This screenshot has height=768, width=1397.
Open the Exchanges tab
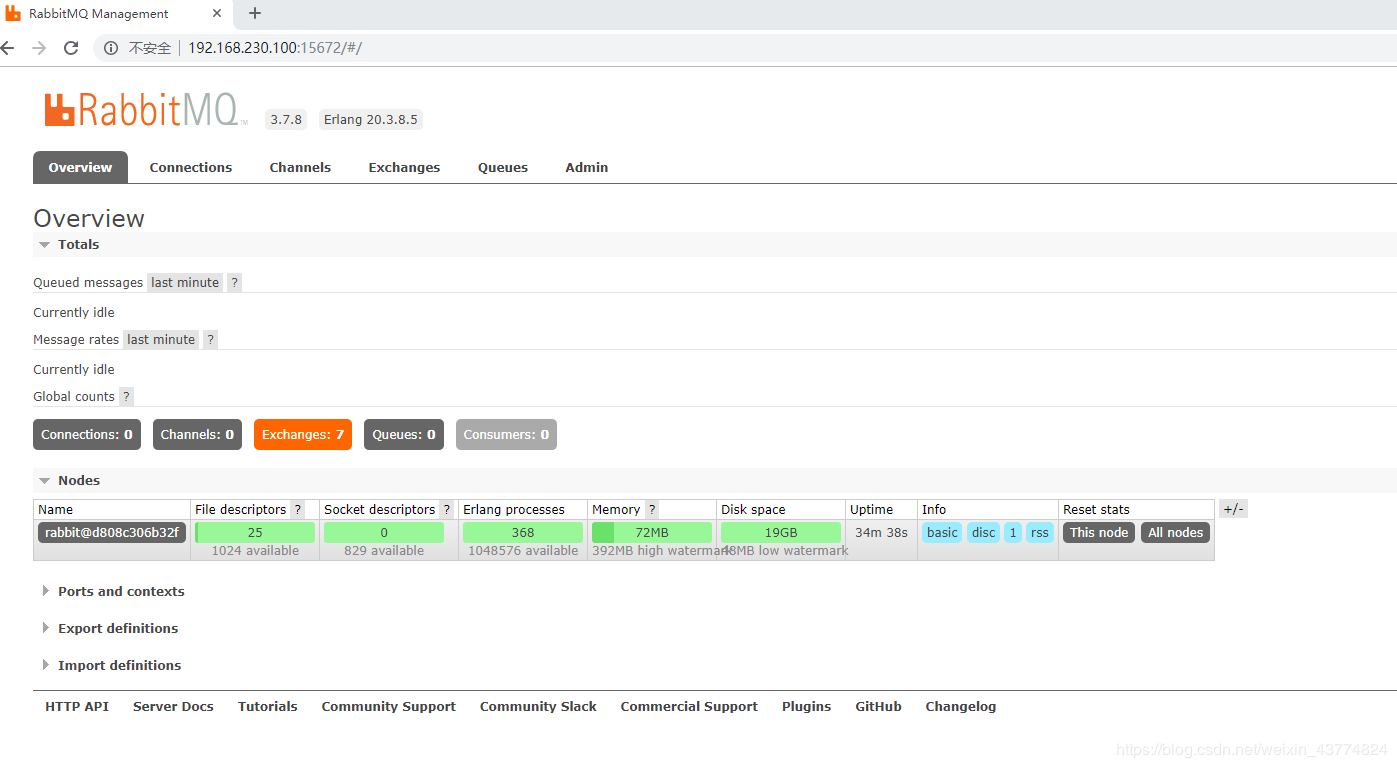click(x=404, y=167)
